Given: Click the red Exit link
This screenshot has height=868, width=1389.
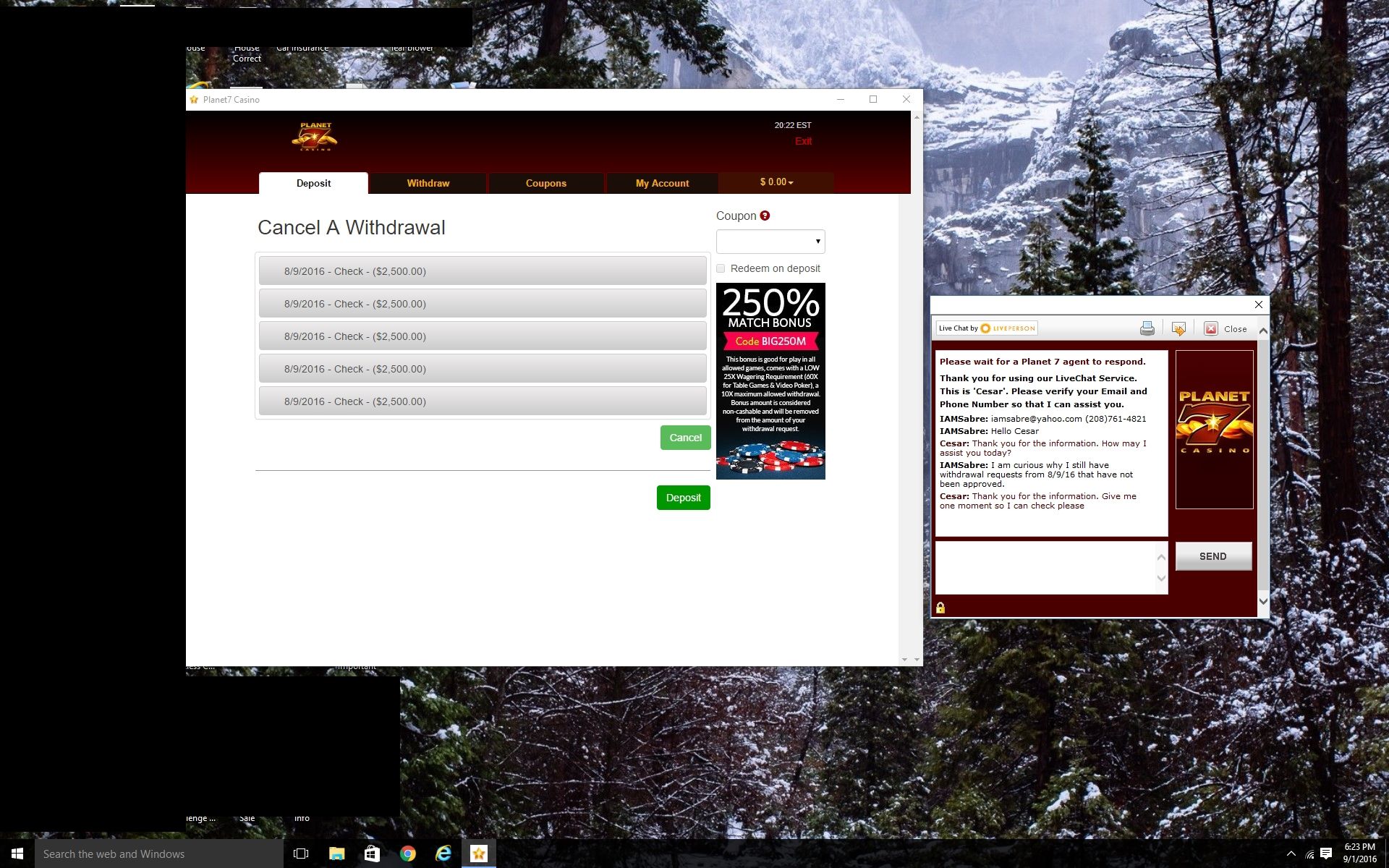Looking at the screenshot, I should click(x=803, y=141).
